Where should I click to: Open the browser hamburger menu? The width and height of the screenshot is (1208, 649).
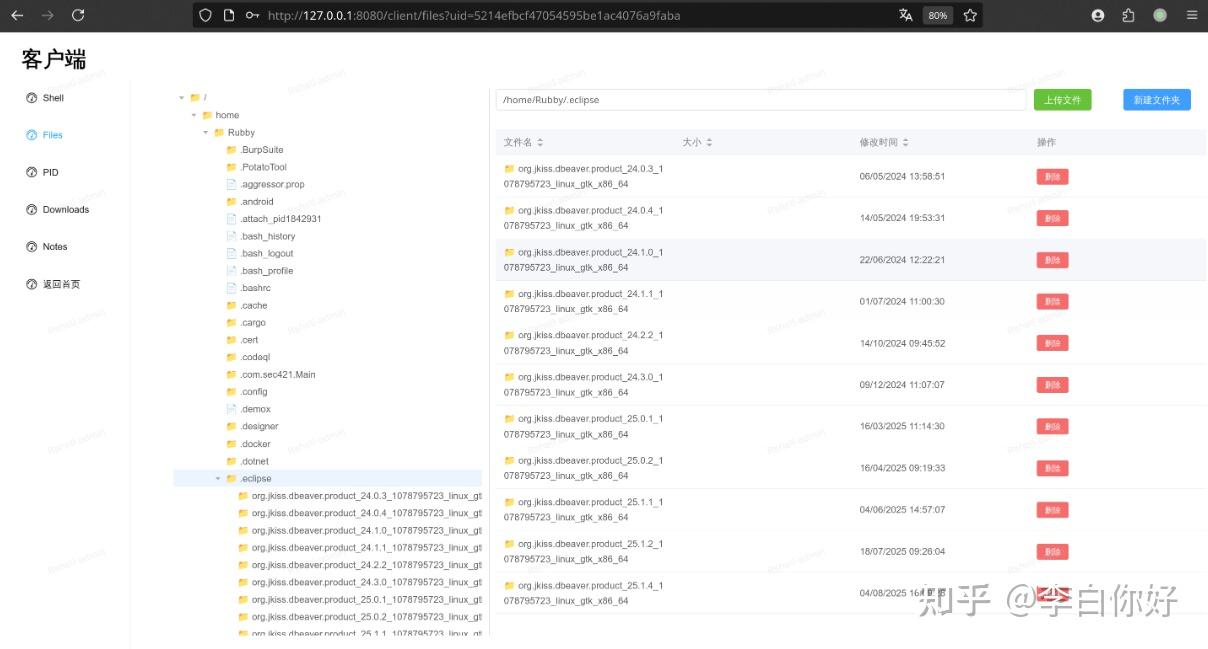click(1191, 15)
